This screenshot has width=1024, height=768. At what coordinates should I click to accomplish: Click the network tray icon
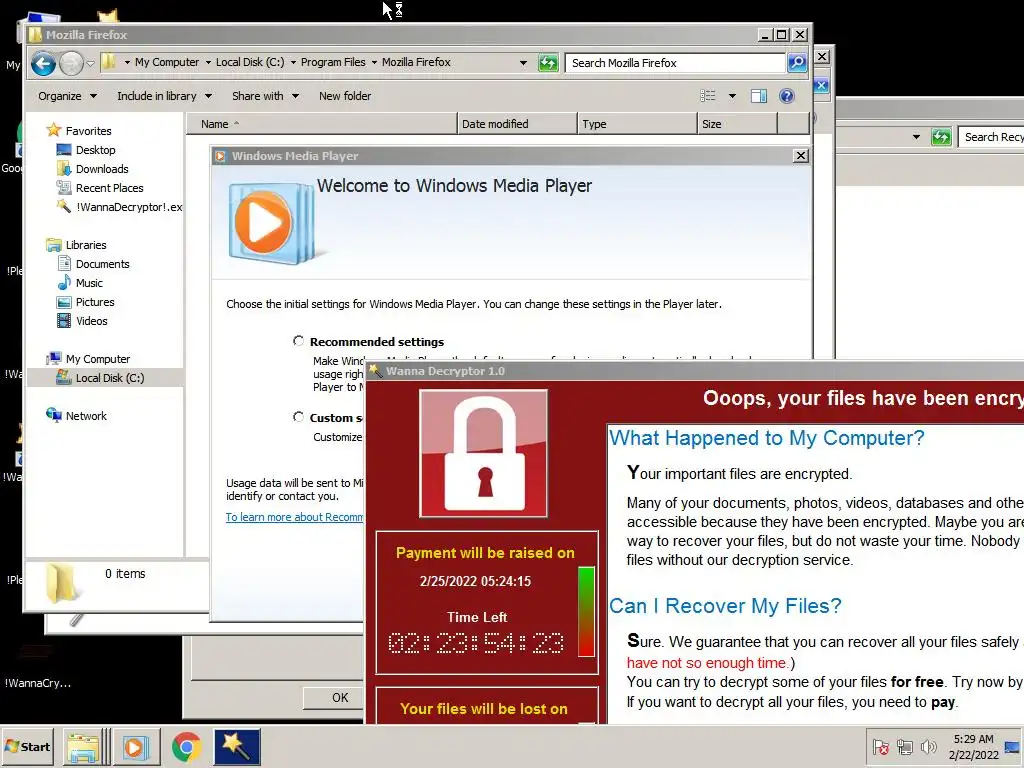904,746
